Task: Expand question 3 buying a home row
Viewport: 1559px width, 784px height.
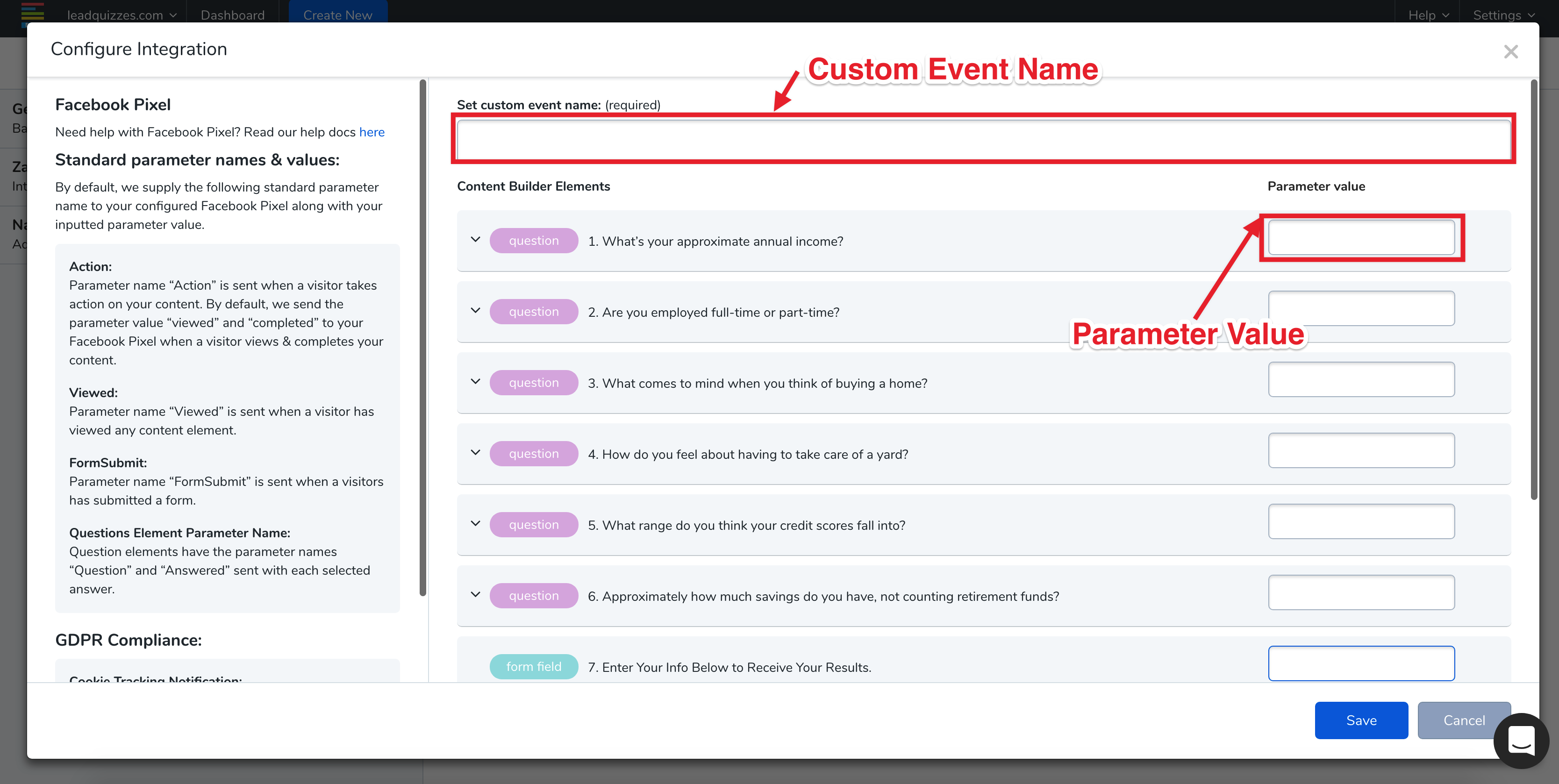Action: (x=476, y=382)
